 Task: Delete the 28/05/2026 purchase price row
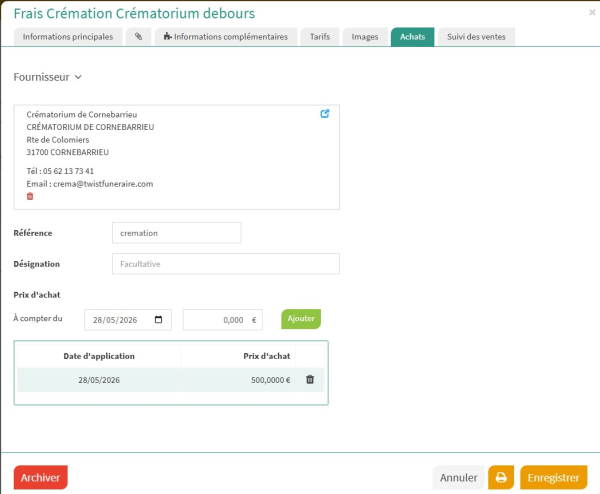[x=310, y=379]
